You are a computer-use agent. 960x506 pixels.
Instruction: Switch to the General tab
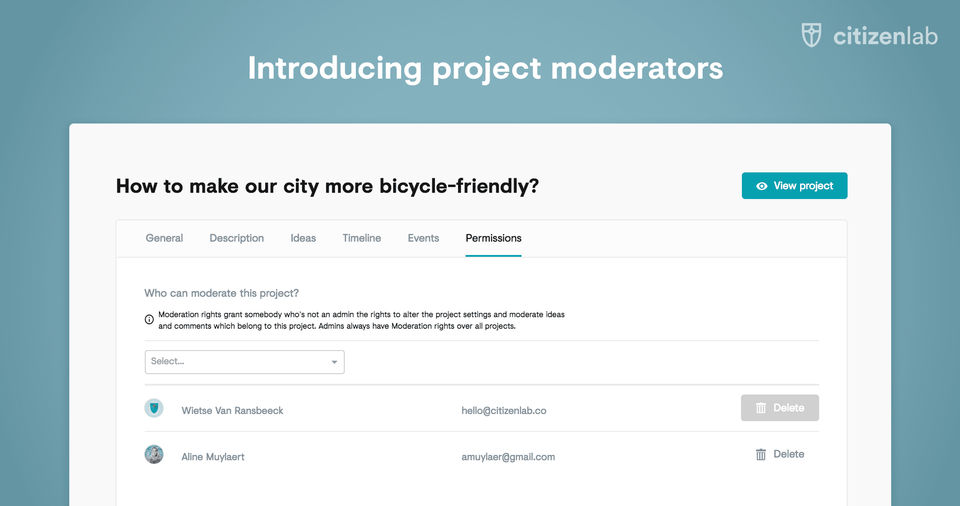coord(164,238)
